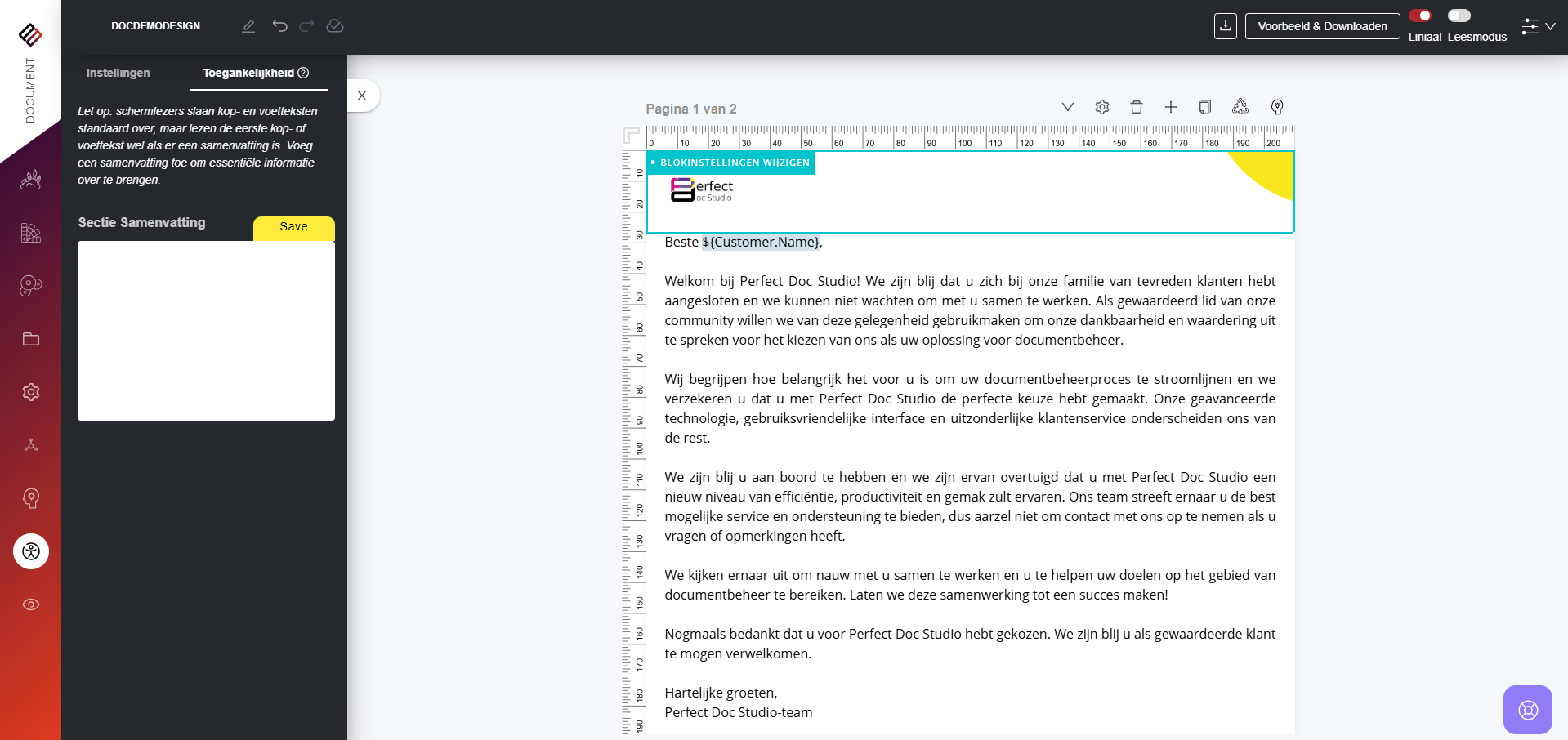Click the pencil icon to rename DOCDEMODESIGN

tap(248, 26)
